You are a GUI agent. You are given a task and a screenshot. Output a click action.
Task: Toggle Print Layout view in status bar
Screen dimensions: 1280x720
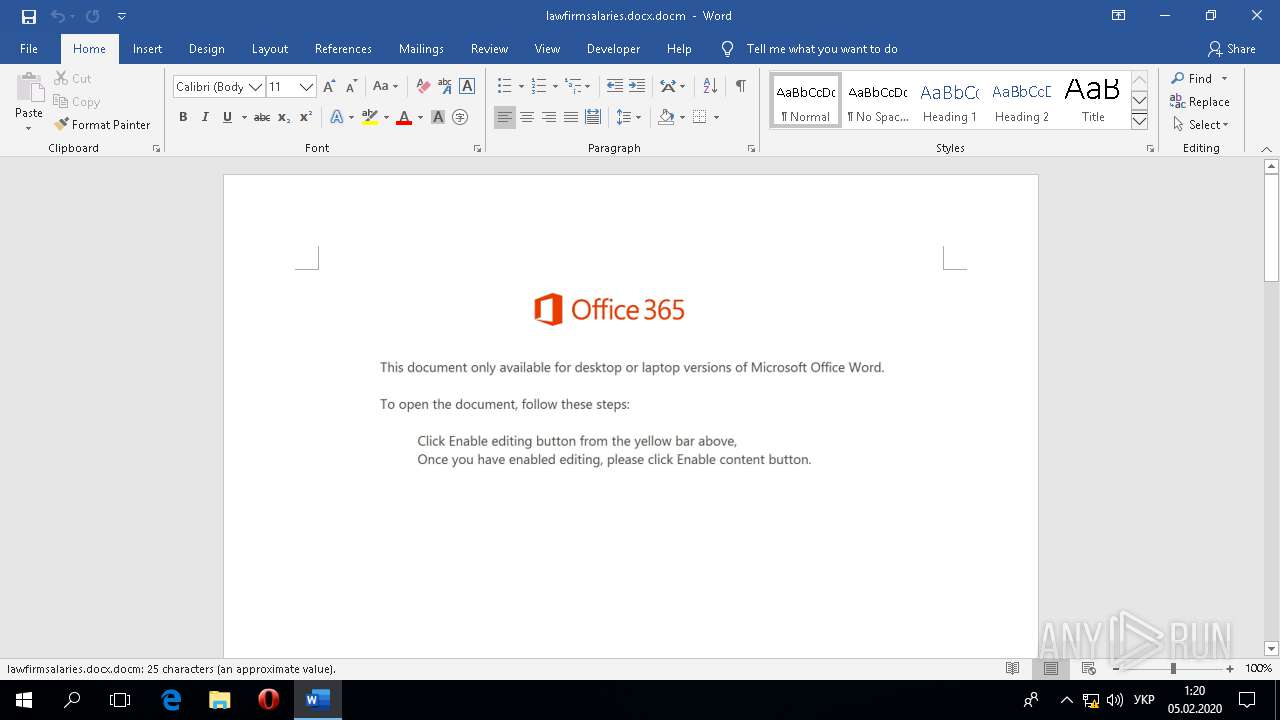coord(1051,669)
